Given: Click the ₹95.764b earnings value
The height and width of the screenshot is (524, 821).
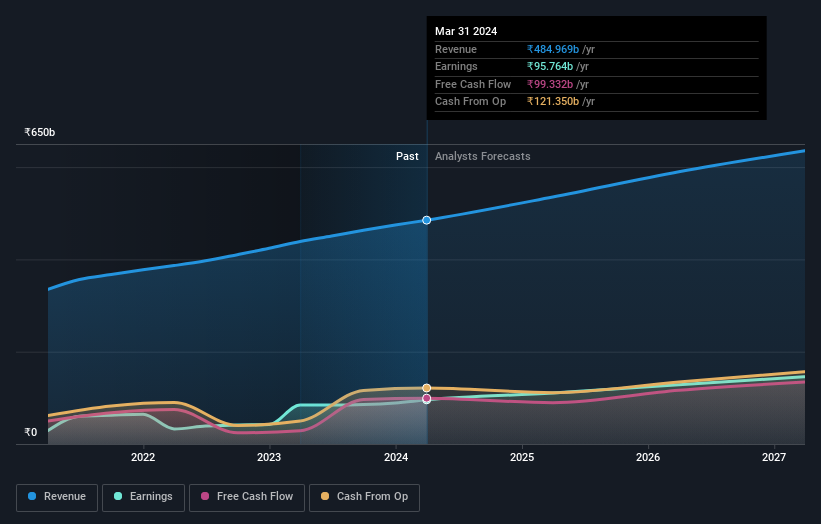Looking at the screenshot, I should [550, 66].
